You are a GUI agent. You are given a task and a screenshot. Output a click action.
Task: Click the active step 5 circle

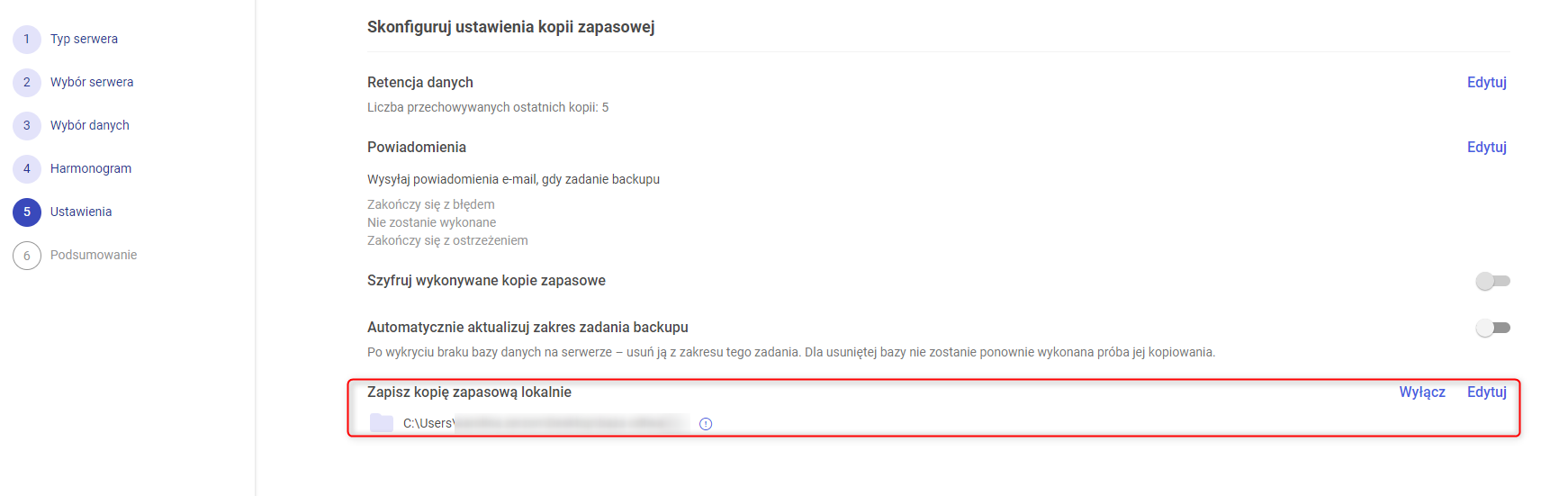27,212
